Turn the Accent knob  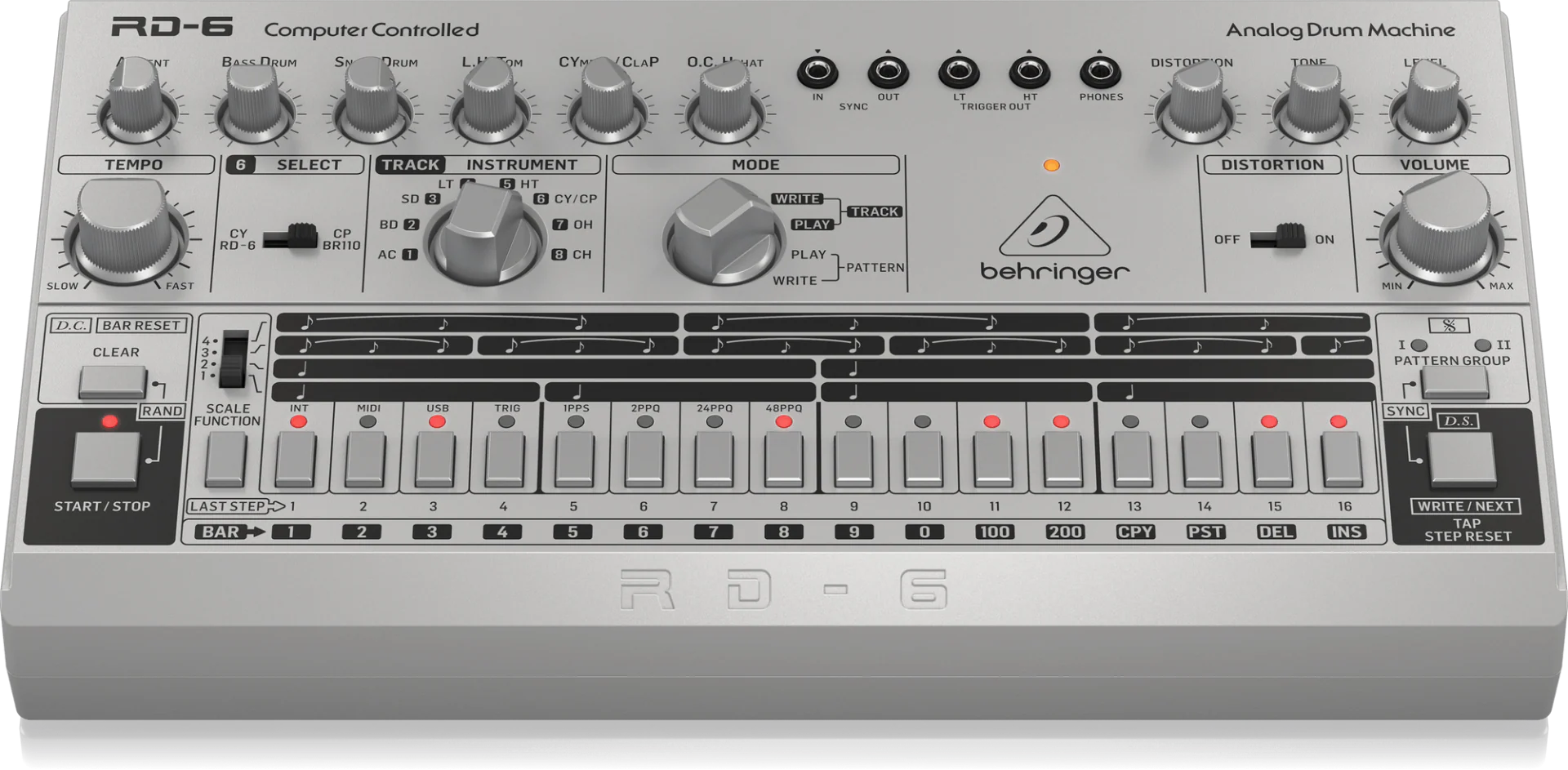point(137,102)
